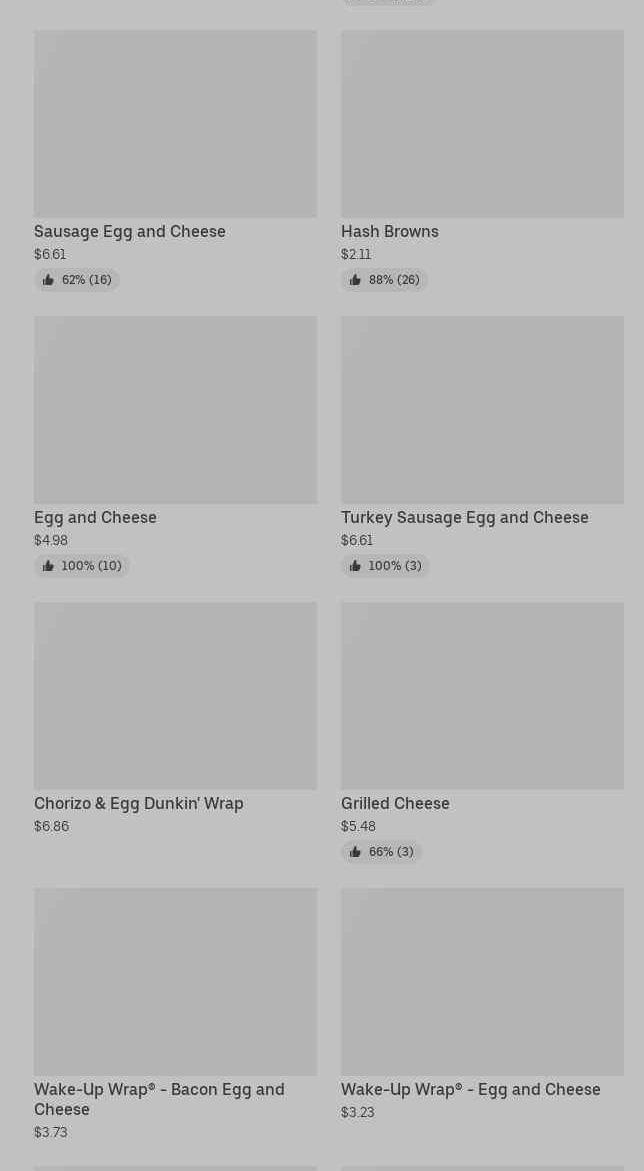Click thumbs-up icon on Grilled Cheese rating
This screenshot has width=644, height=1171.
click(x=355, y=852)
